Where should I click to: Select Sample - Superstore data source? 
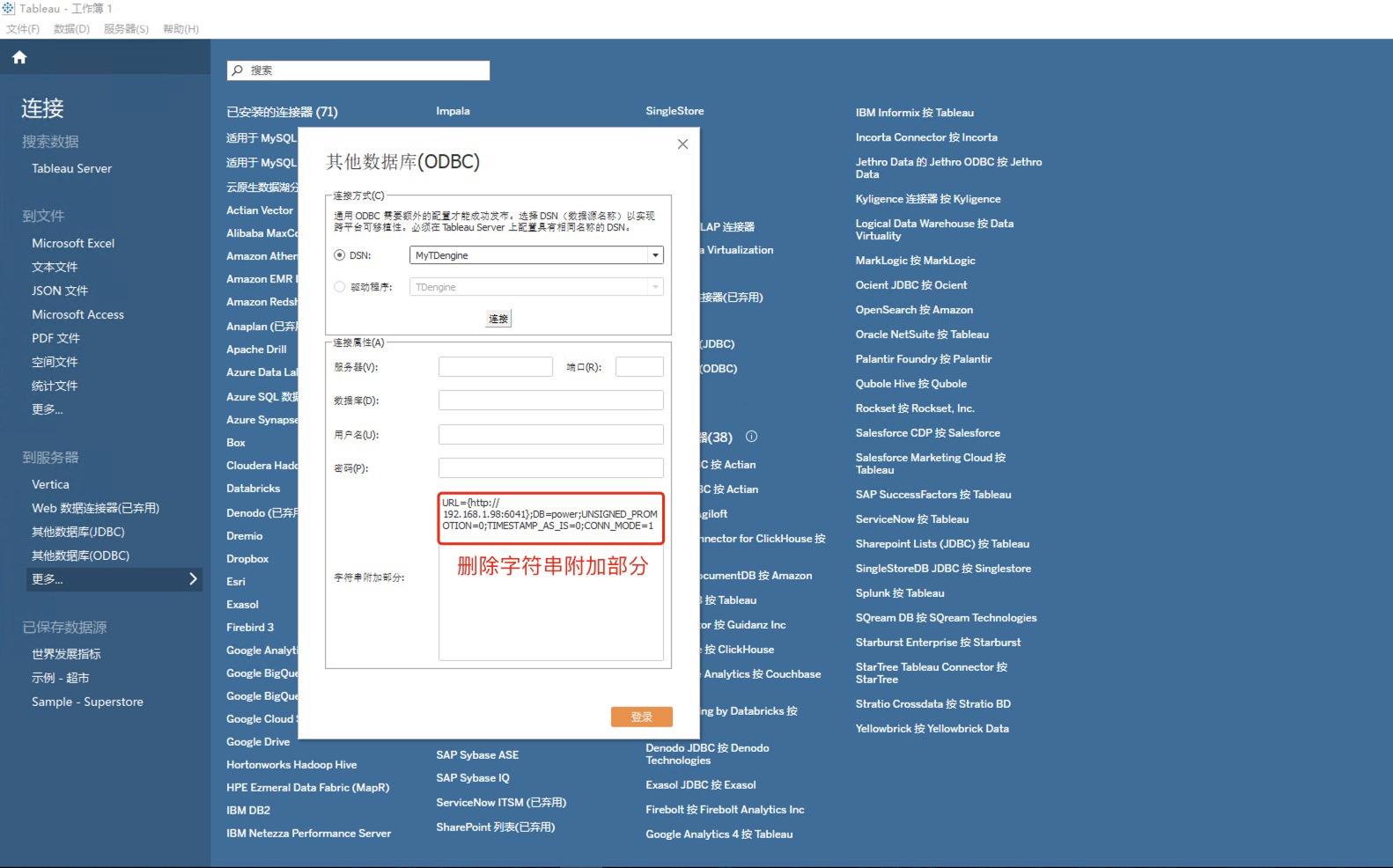87,702
